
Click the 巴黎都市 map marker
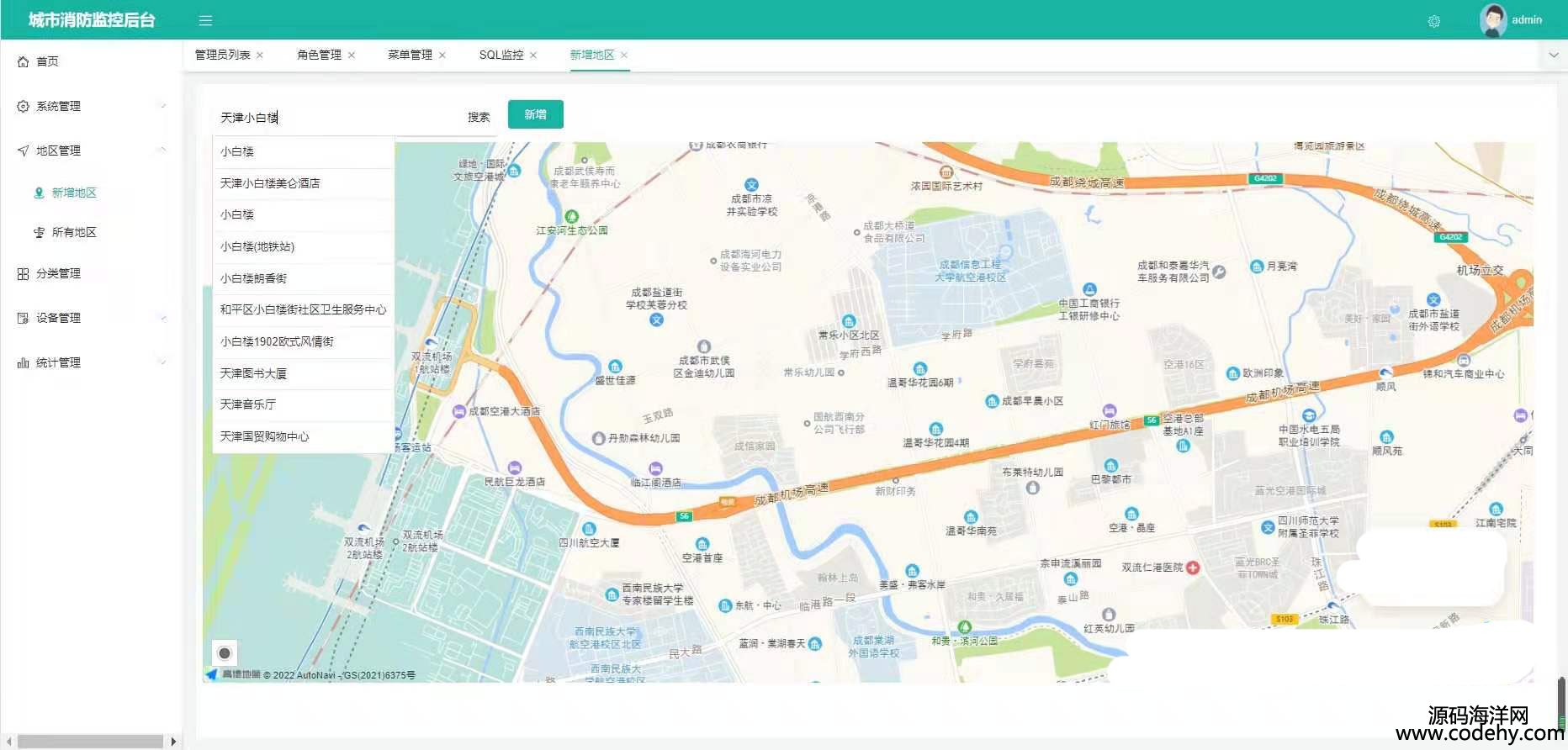1111,465
